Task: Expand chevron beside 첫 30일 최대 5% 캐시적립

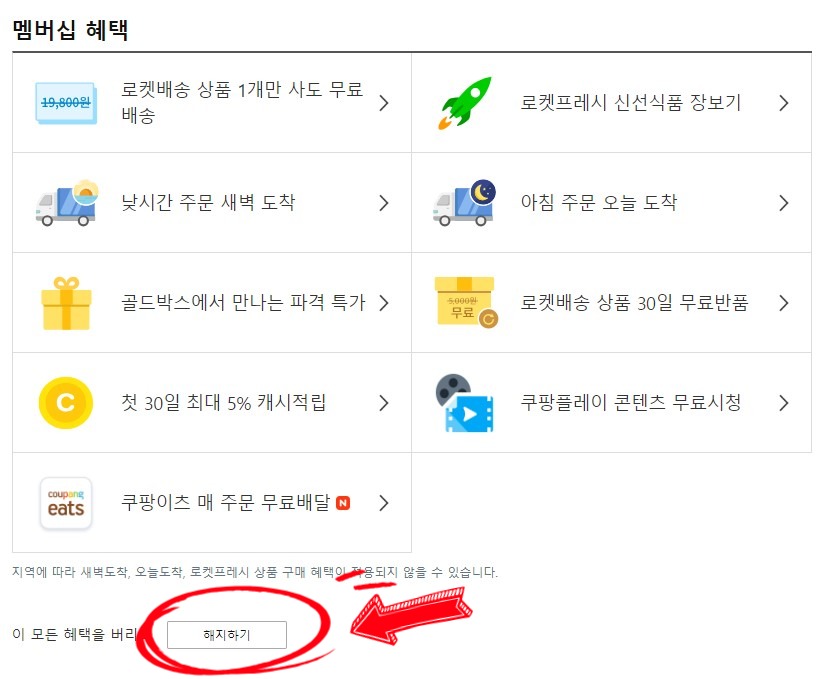Action: point(384,403)
